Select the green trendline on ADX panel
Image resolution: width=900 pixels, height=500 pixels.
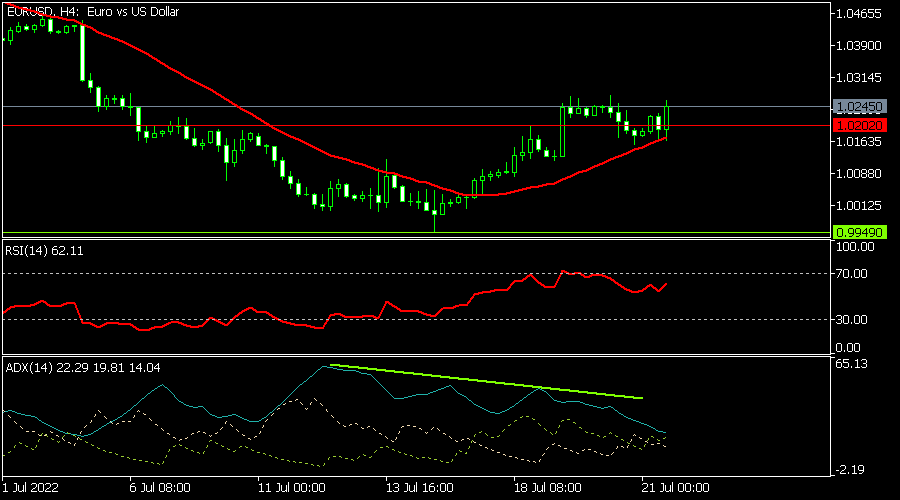pos(486,381)
